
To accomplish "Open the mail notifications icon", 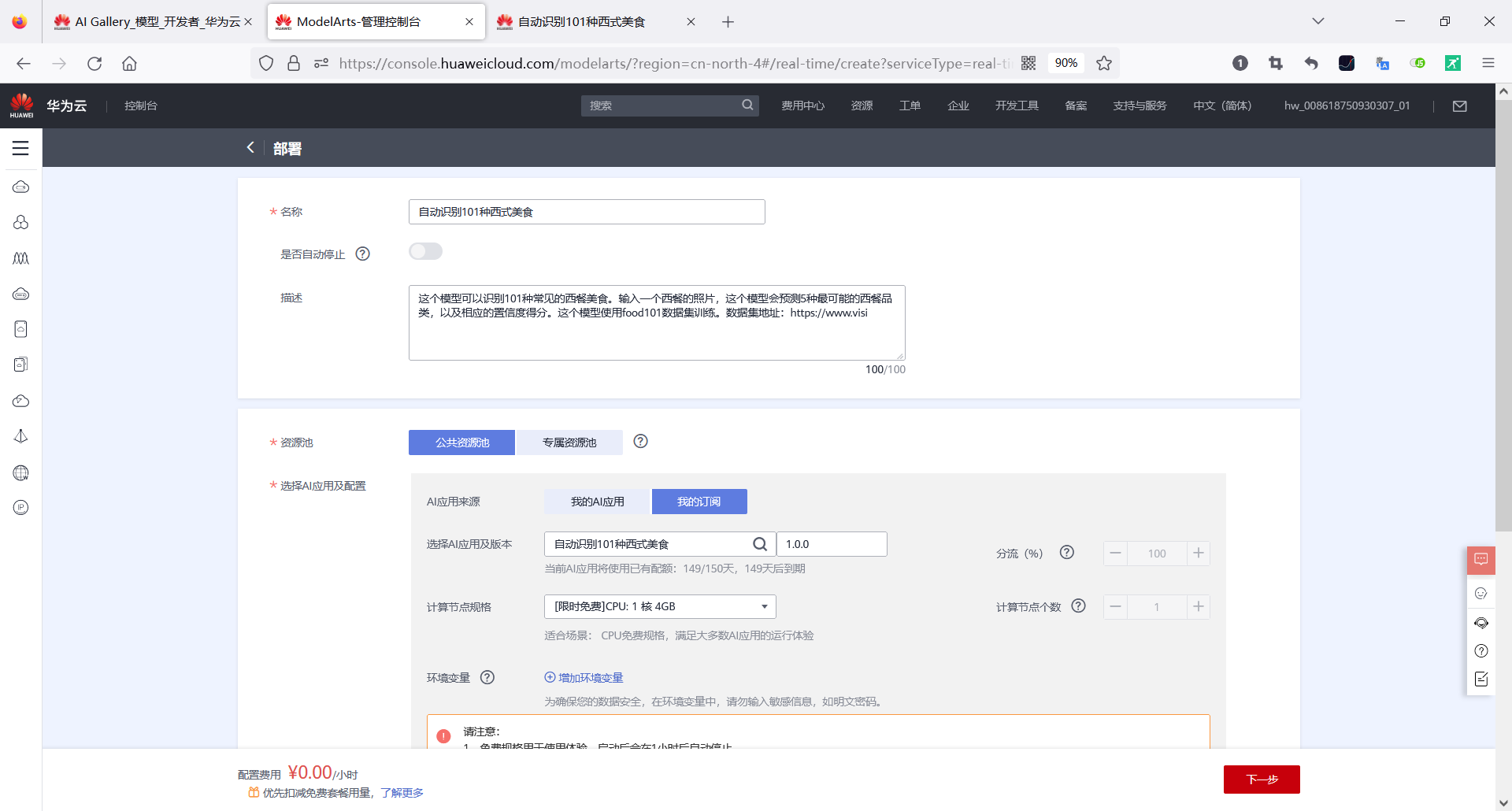I will pos(1460,106).
